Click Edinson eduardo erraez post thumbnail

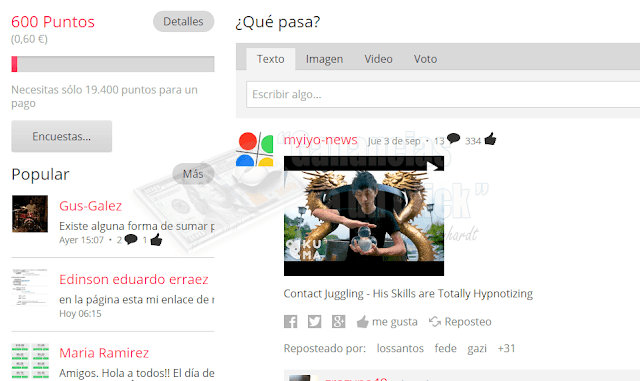pos(30,287)
